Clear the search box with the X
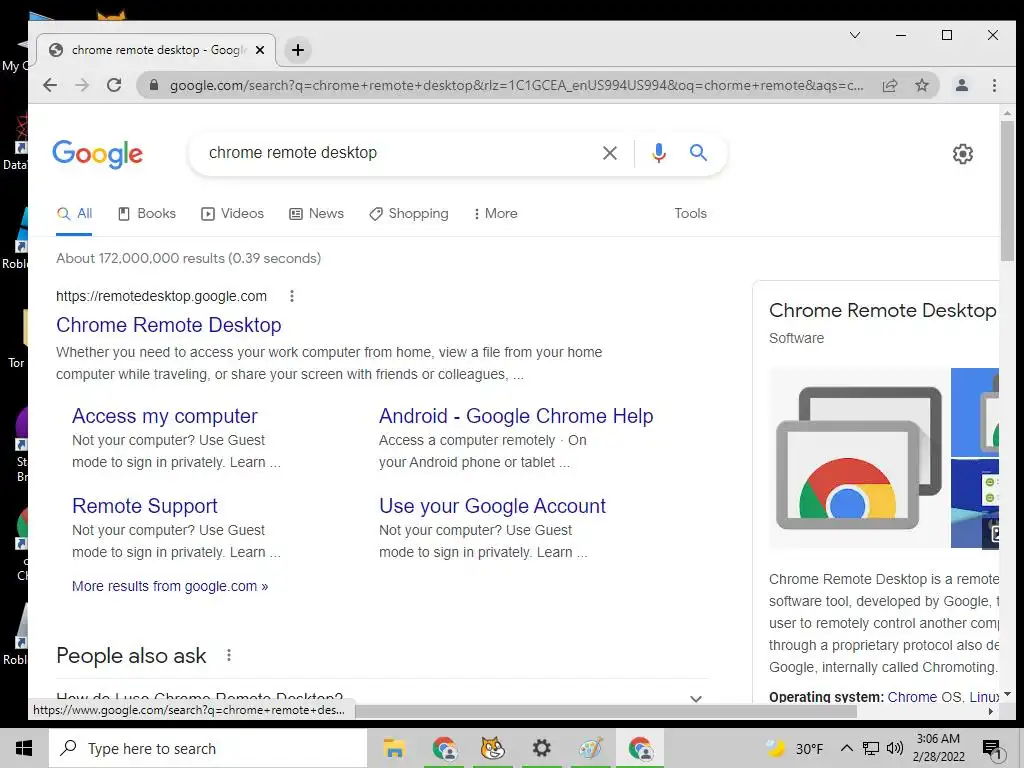This screenshot has height=768, width=1024. point(609,153)
